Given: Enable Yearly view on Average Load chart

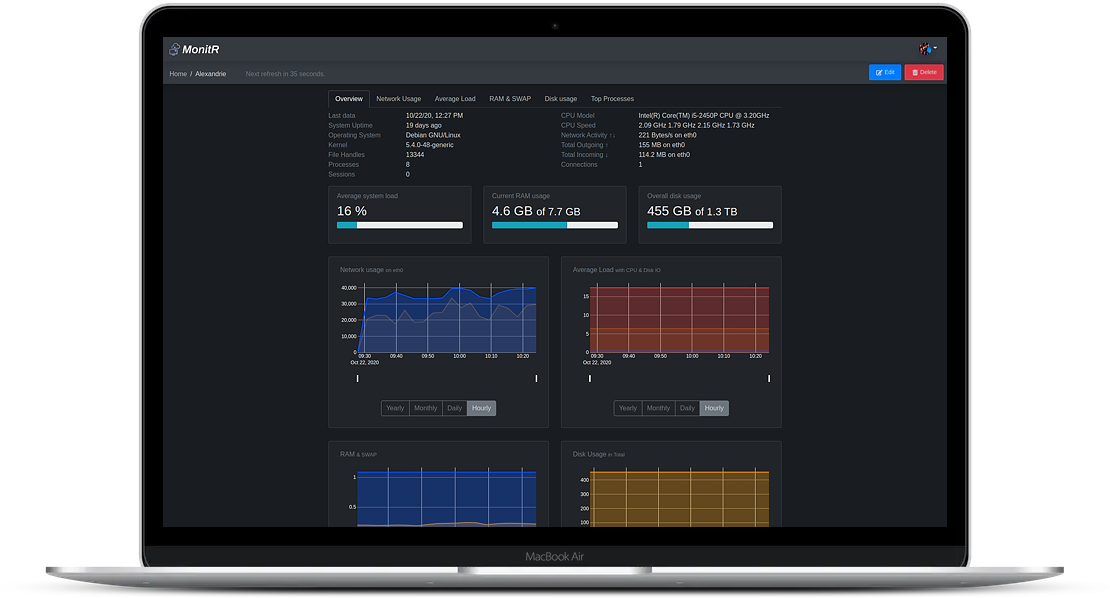Looking at the screenshot, I should (627, 408).
